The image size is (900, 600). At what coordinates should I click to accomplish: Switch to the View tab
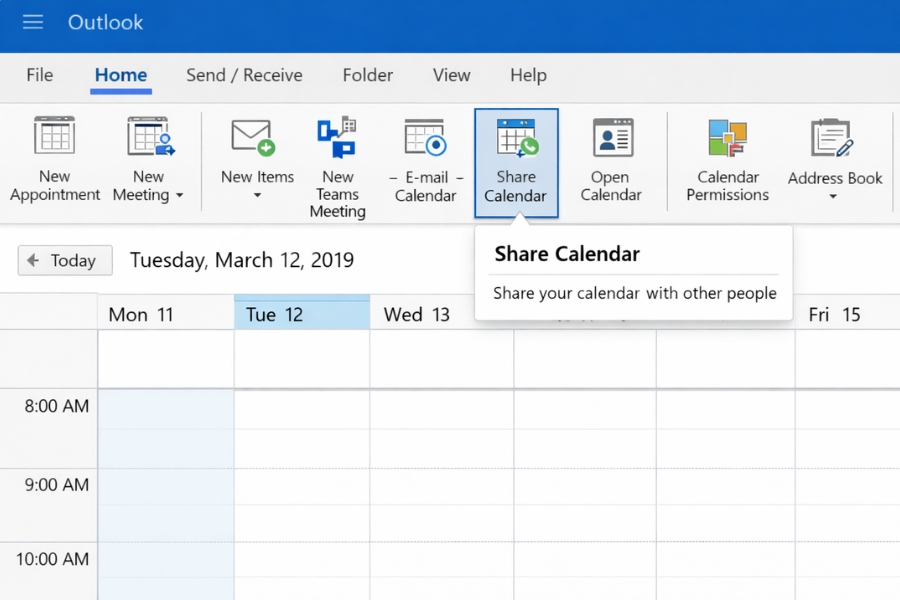click(451, 75)
